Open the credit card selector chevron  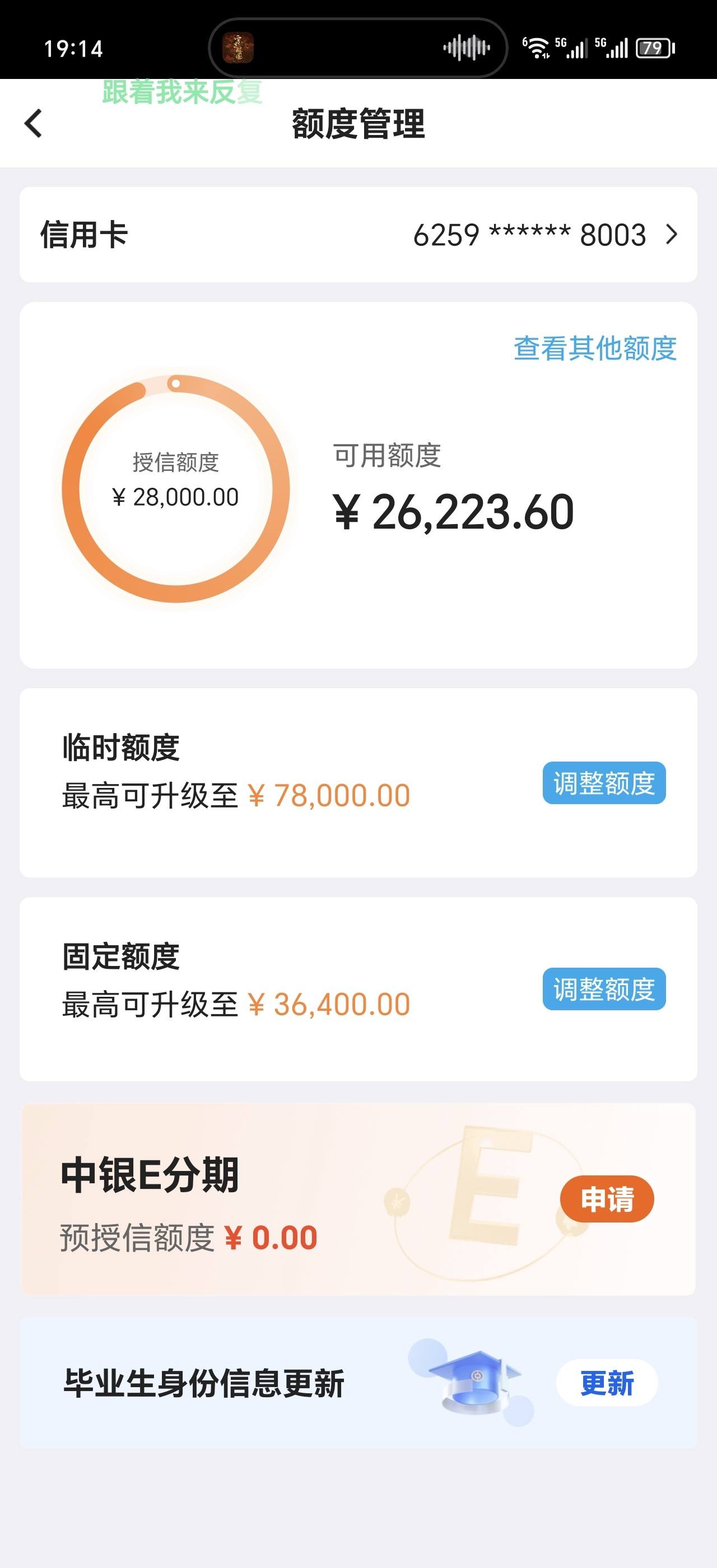point(672,234)
